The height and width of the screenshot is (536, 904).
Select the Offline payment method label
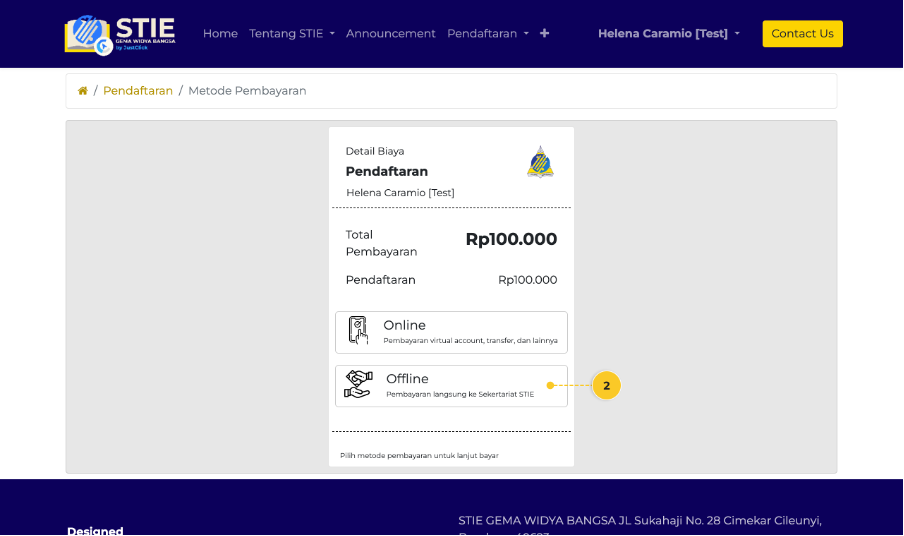point(407,379)
